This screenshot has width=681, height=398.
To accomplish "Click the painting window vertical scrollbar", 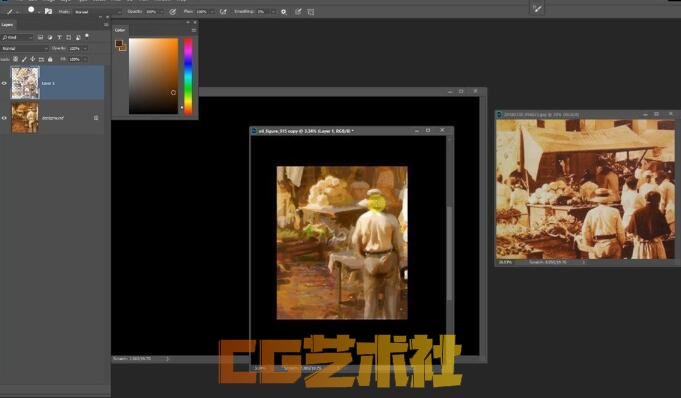I will [x=450, y=253].
